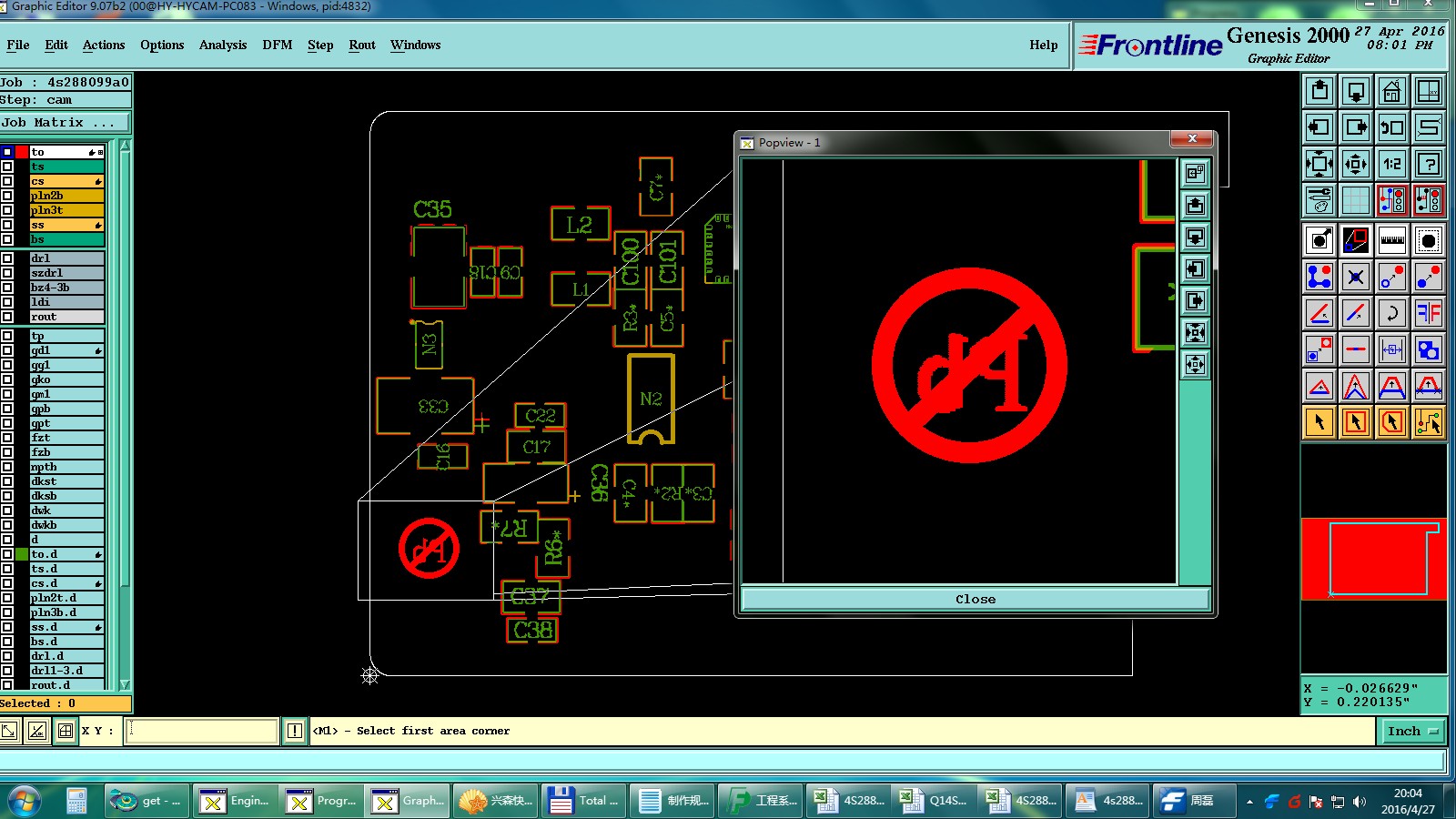Image resolution: width=1456 pixels, height=819 pixels.
Task: Click the layer list vertical scrollbar
Action: click(125, 415)
